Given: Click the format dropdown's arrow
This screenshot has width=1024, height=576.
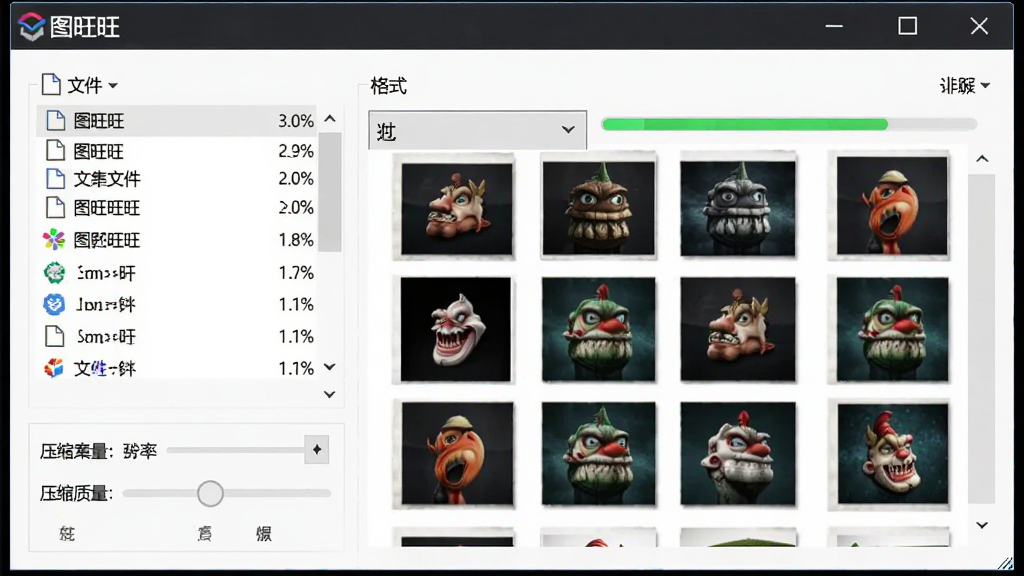Looking at the screenshot, I should (x=568, y=130).
